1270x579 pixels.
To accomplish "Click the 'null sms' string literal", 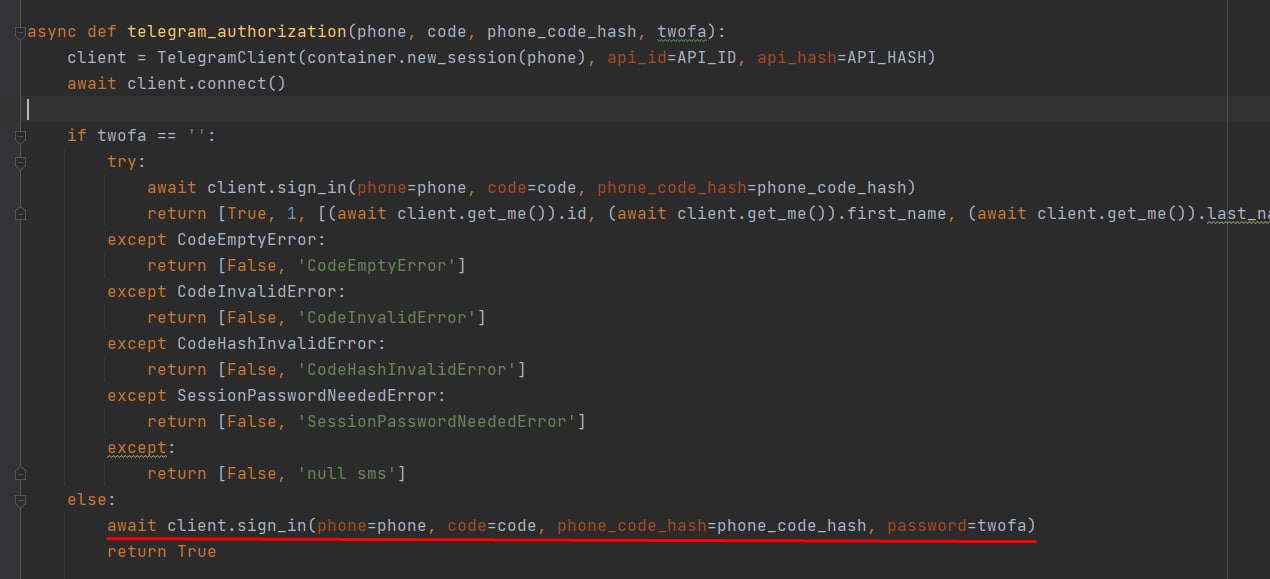I will [346, 474].
